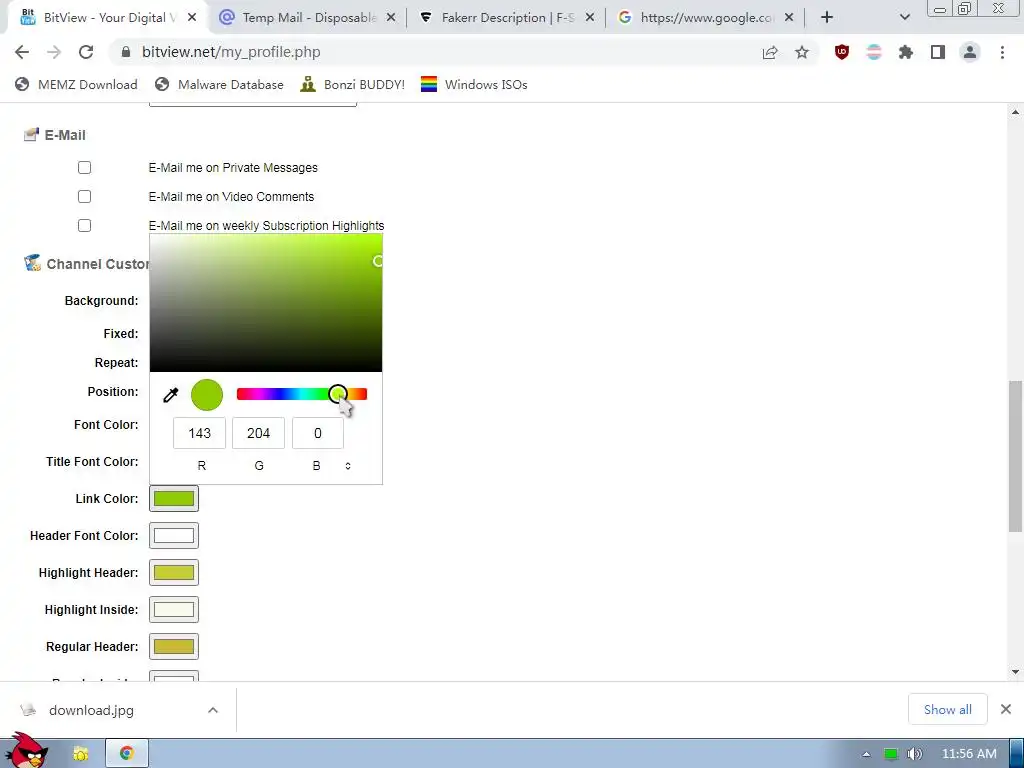The image size is (1024, 768).
Task: Click the address bar URL
Action: pyautogui.click(x=231, y=52)
